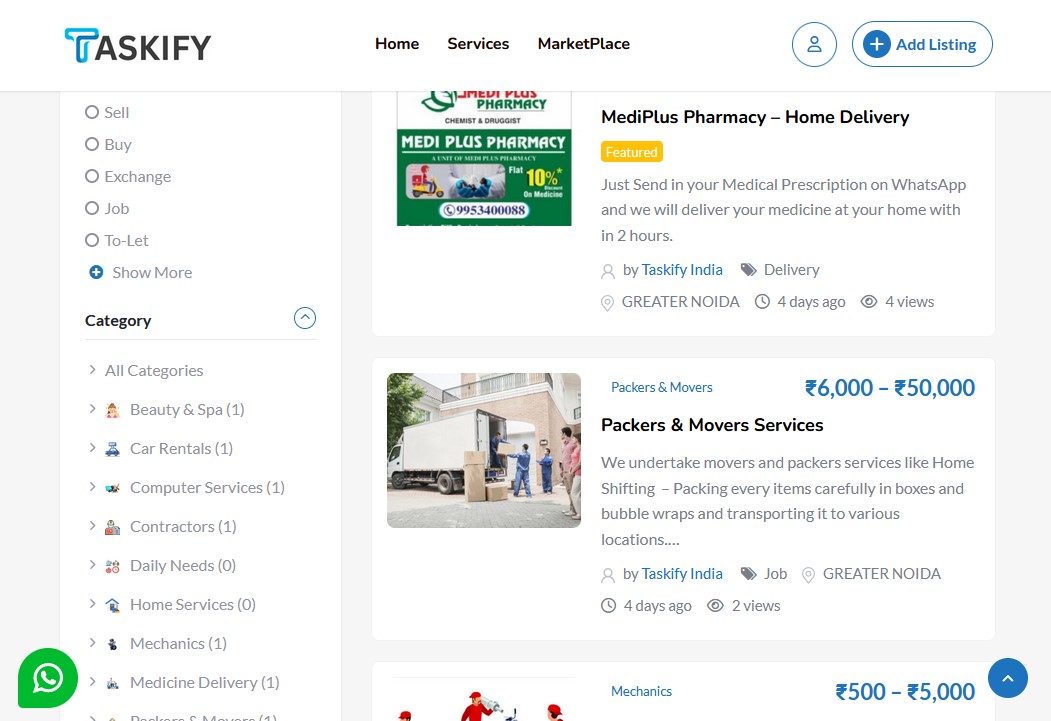Click the Home Services category icon

click(113, 605)
